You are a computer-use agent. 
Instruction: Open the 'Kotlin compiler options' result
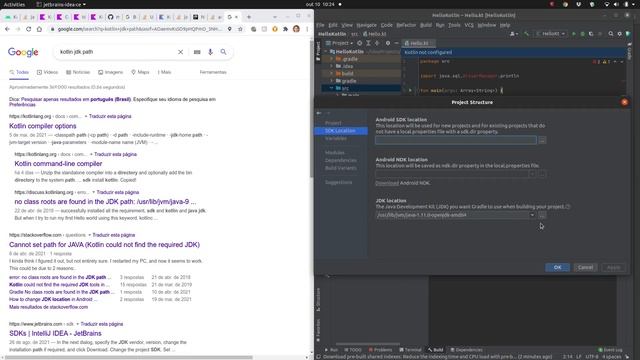[43, 126]
